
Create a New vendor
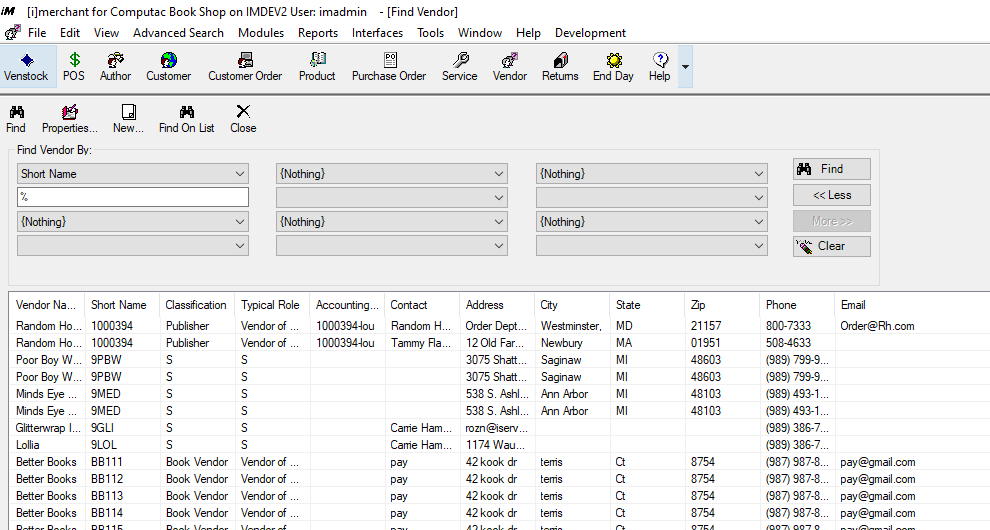[128, 119]
